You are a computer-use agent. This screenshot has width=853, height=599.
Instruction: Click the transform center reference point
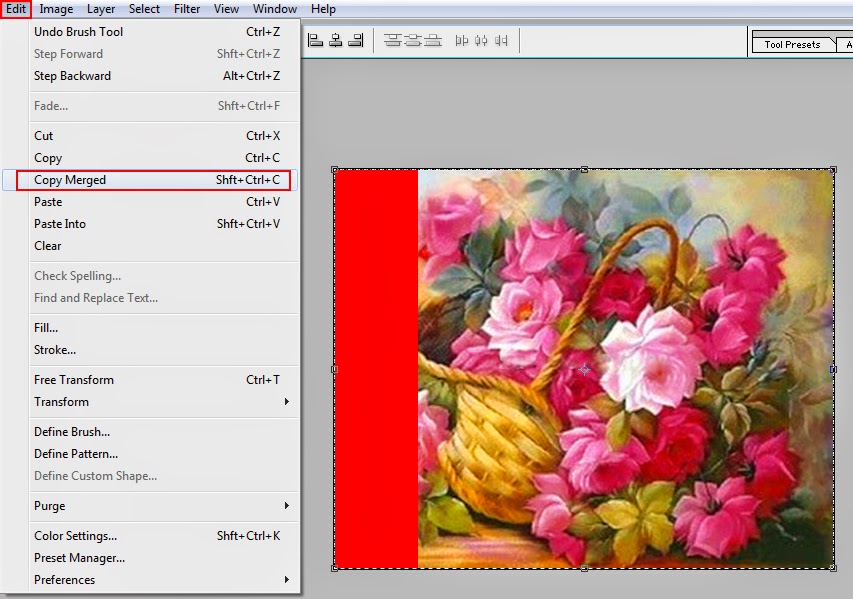tap(584, 370)
